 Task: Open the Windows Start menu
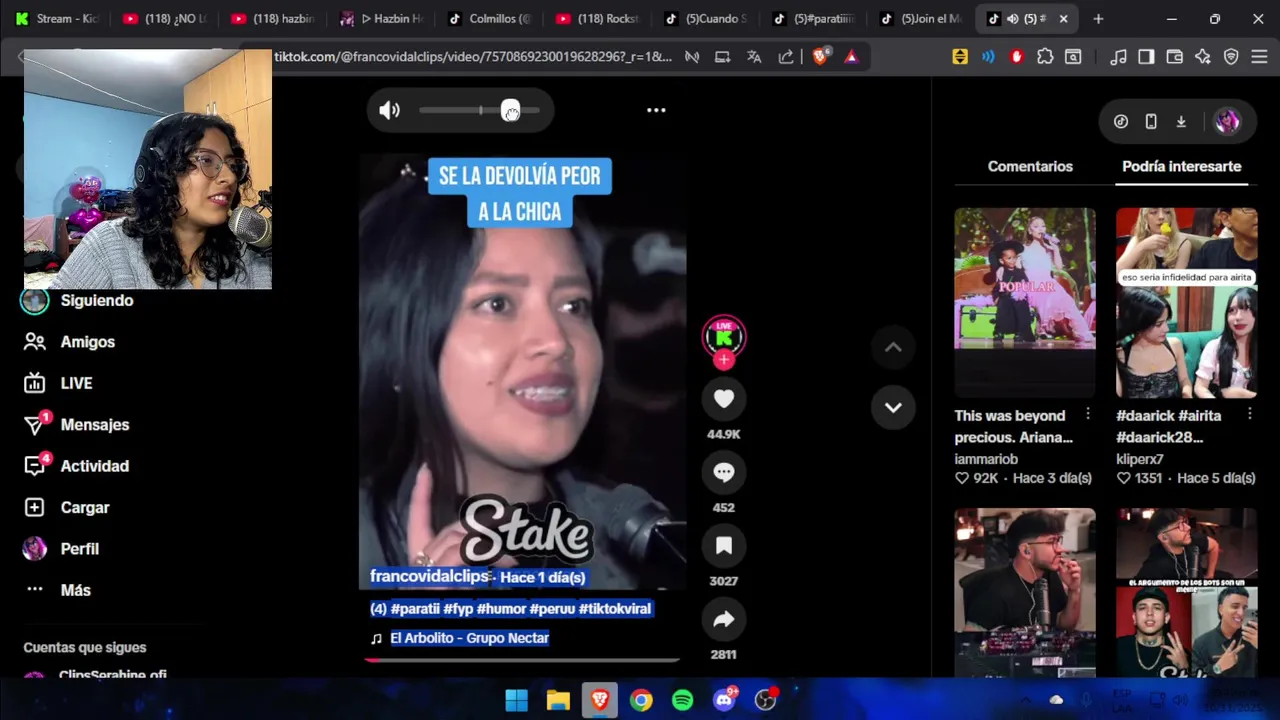(x=516, y=700)
